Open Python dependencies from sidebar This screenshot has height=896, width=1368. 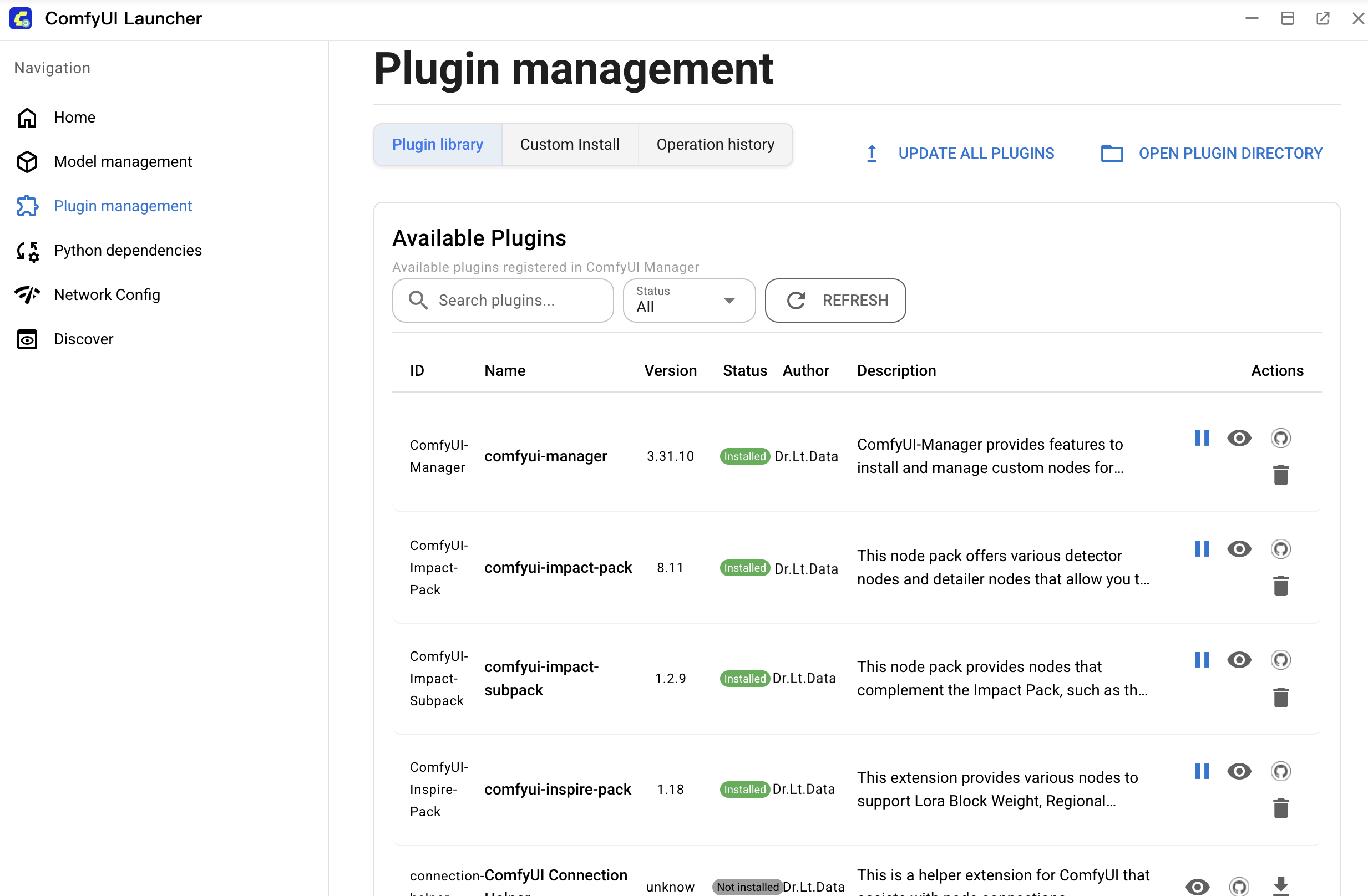(127, 251)
